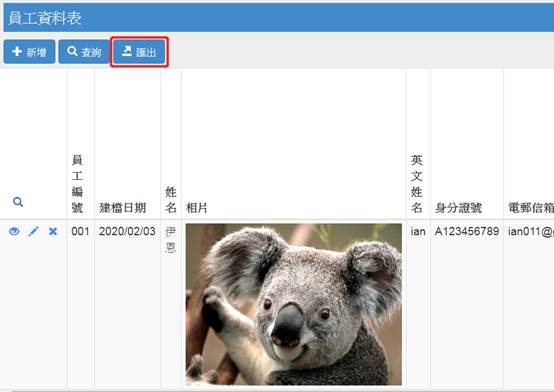Select the ian011@ email cell

(x=531, y=232)
